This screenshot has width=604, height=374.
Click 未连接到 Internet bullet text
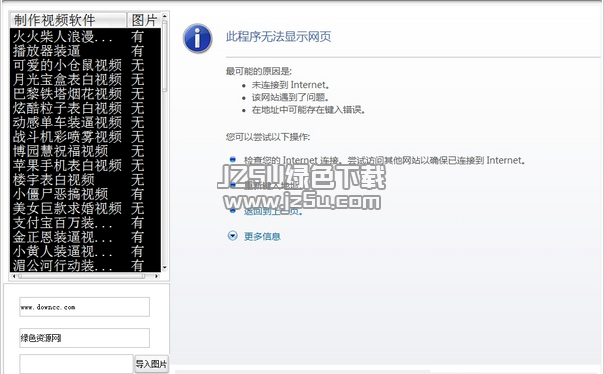coord(290,85)
